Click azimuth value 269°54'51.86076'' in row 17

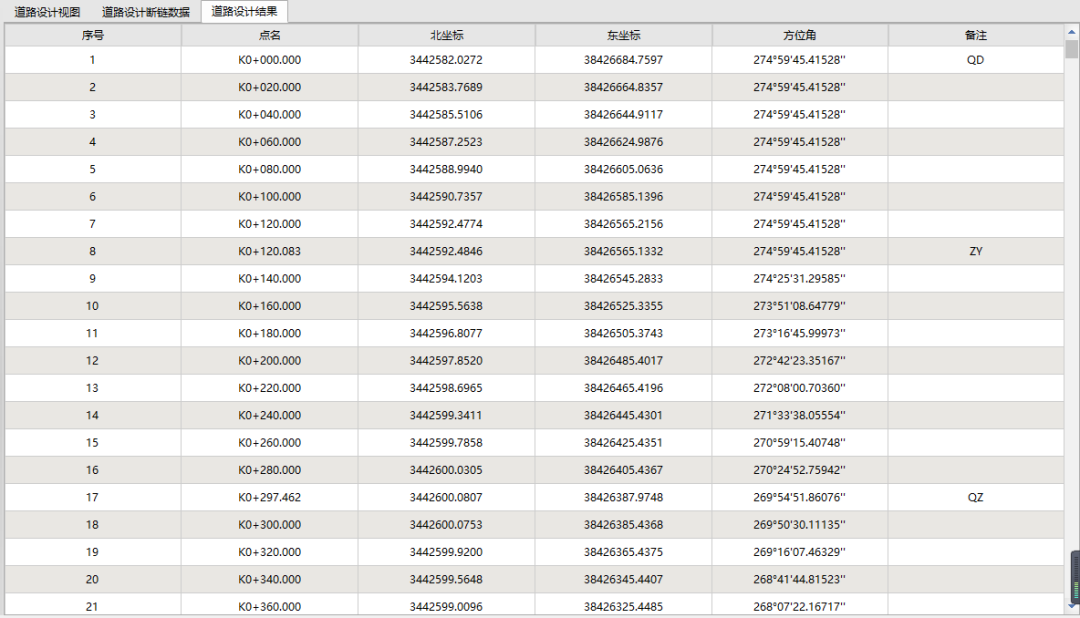tap(800, 497)
